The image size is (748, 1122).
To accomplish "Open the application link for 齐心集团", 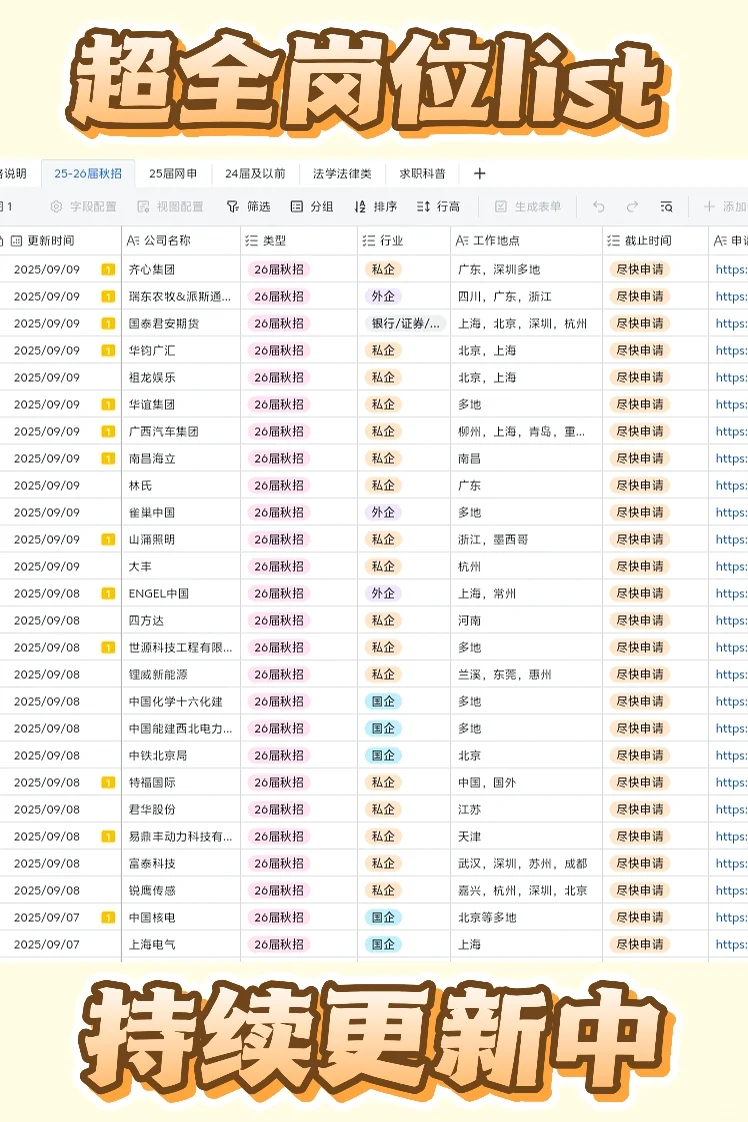I will tap(731, 270).
